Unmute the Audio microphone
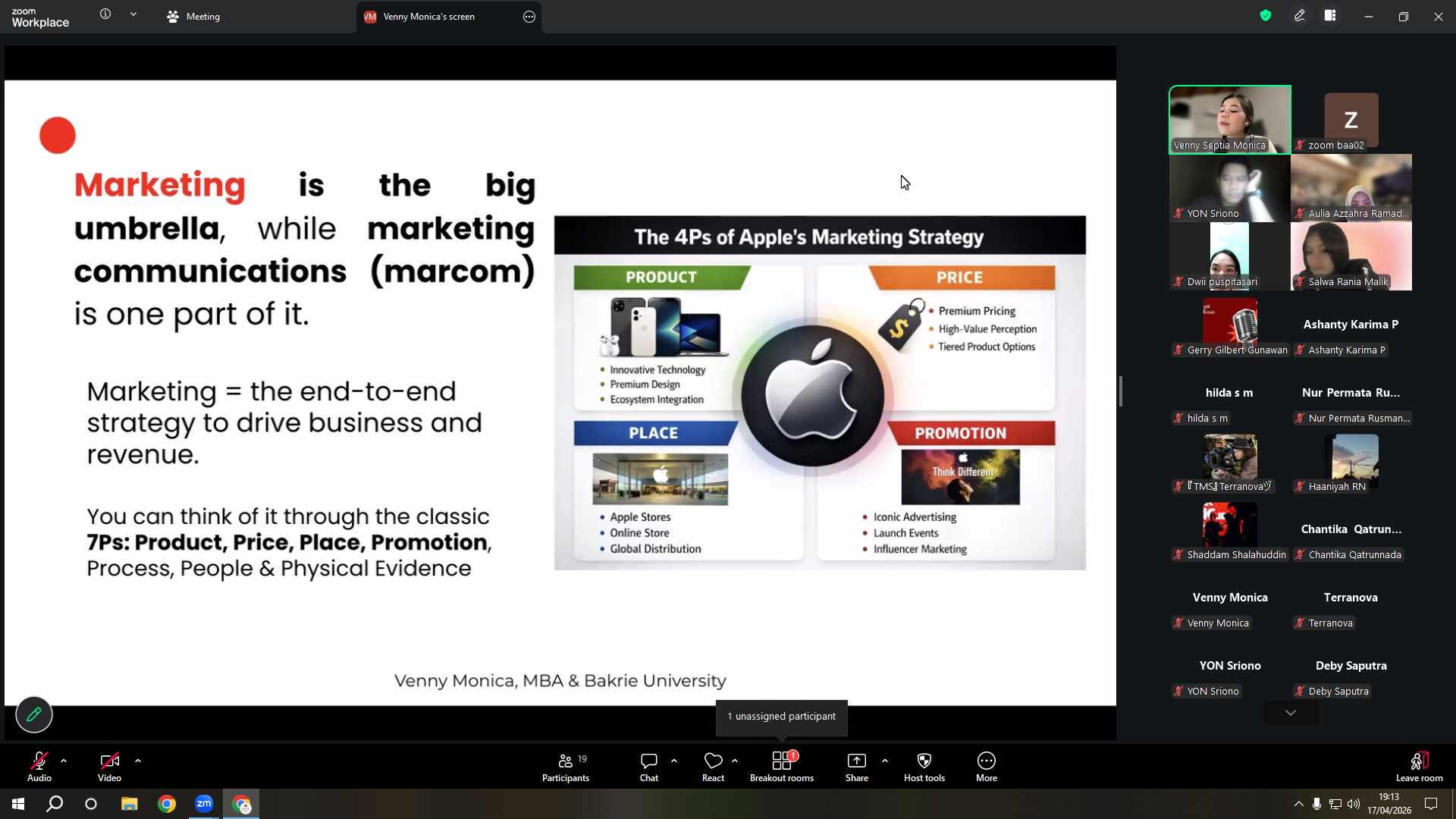 click(x=39, y=766)
